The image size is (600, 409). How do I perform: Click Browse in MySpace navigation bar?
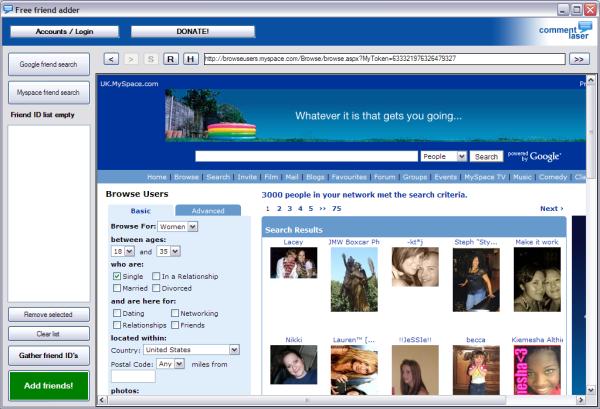(x=186, y=177)
